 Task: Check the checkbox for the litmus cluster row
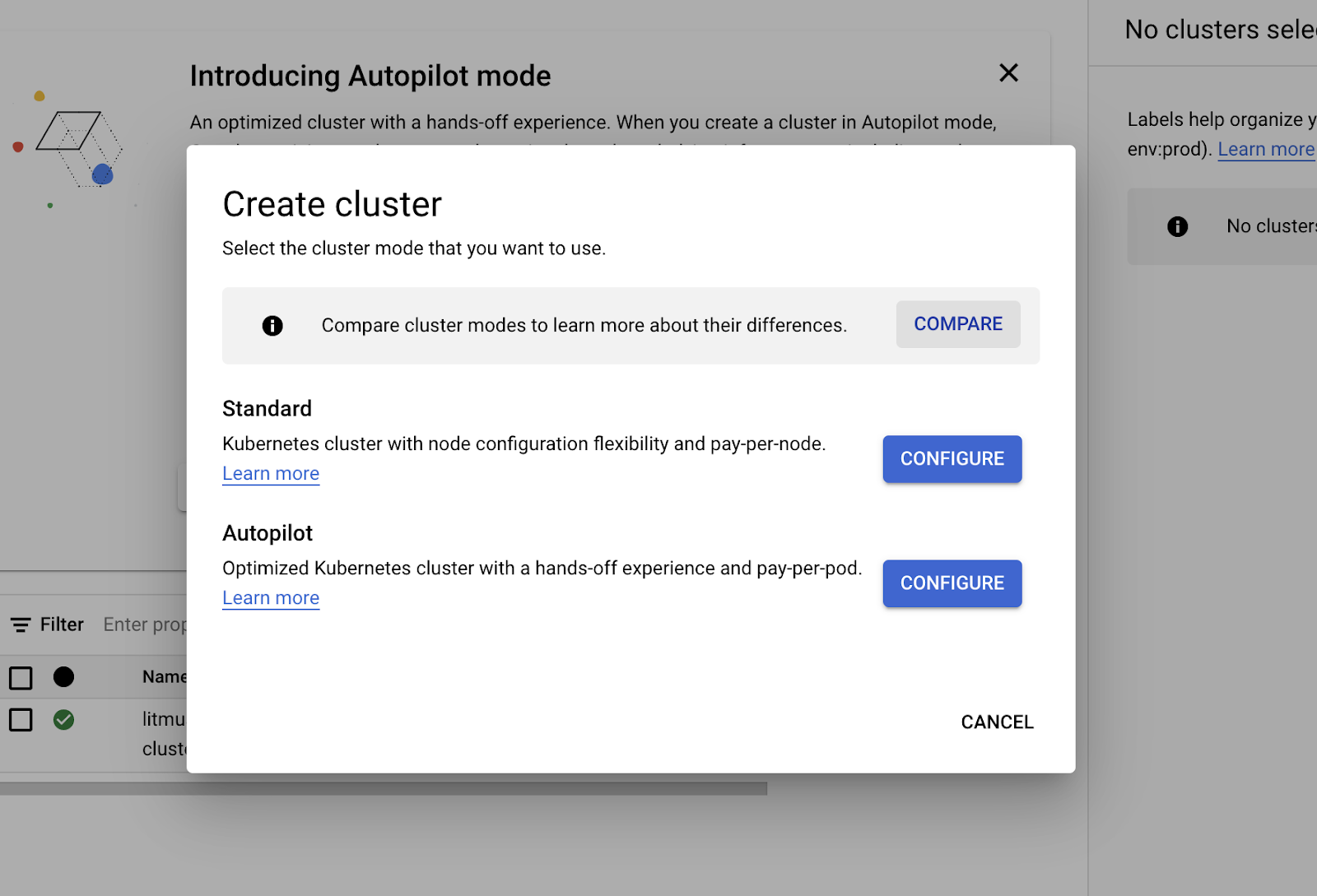point(21,719)
